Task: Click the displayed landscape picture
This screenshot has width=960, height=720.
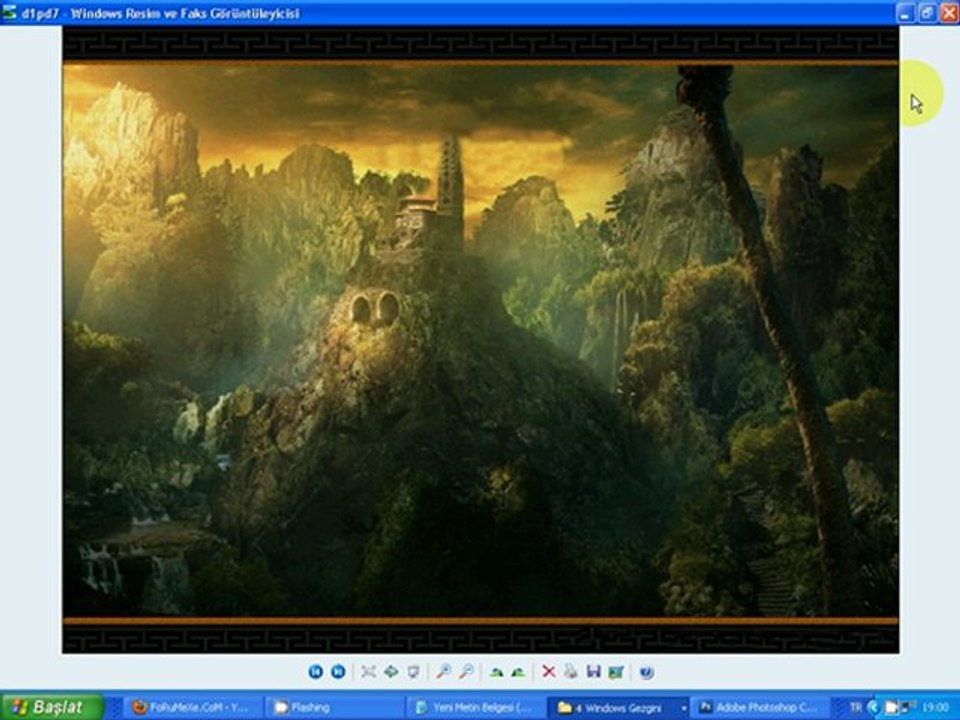Action: click(x=481, y=340)
